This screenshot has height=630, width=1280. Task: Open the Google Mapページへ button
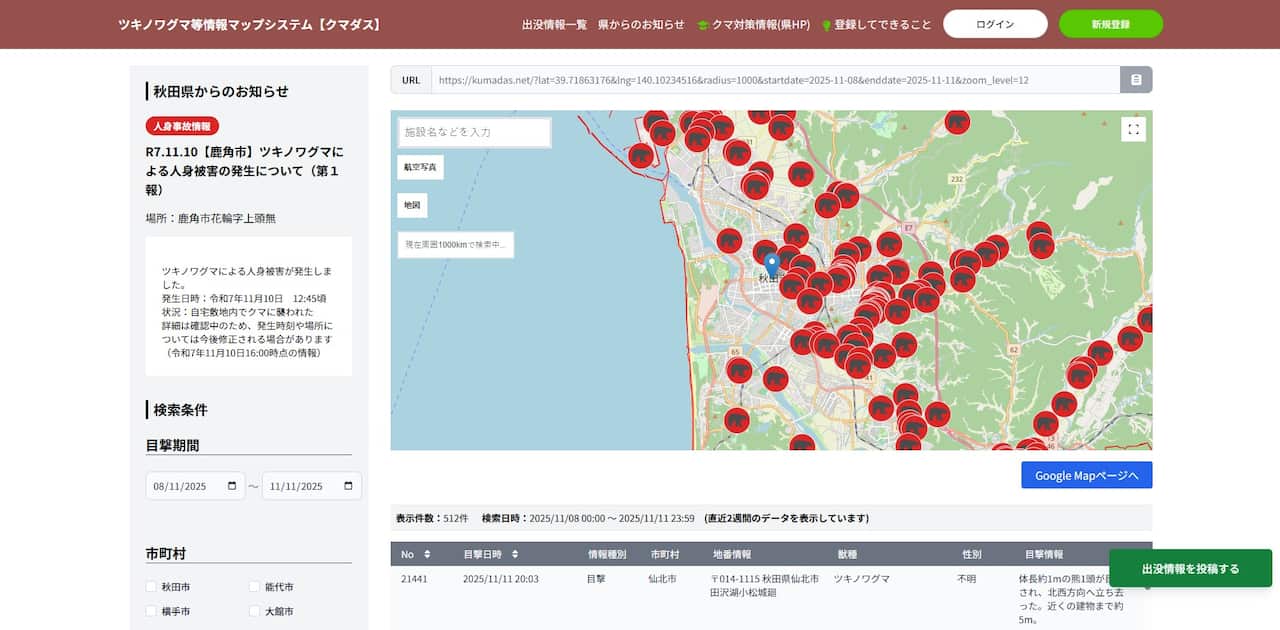tap(1086, 475)
